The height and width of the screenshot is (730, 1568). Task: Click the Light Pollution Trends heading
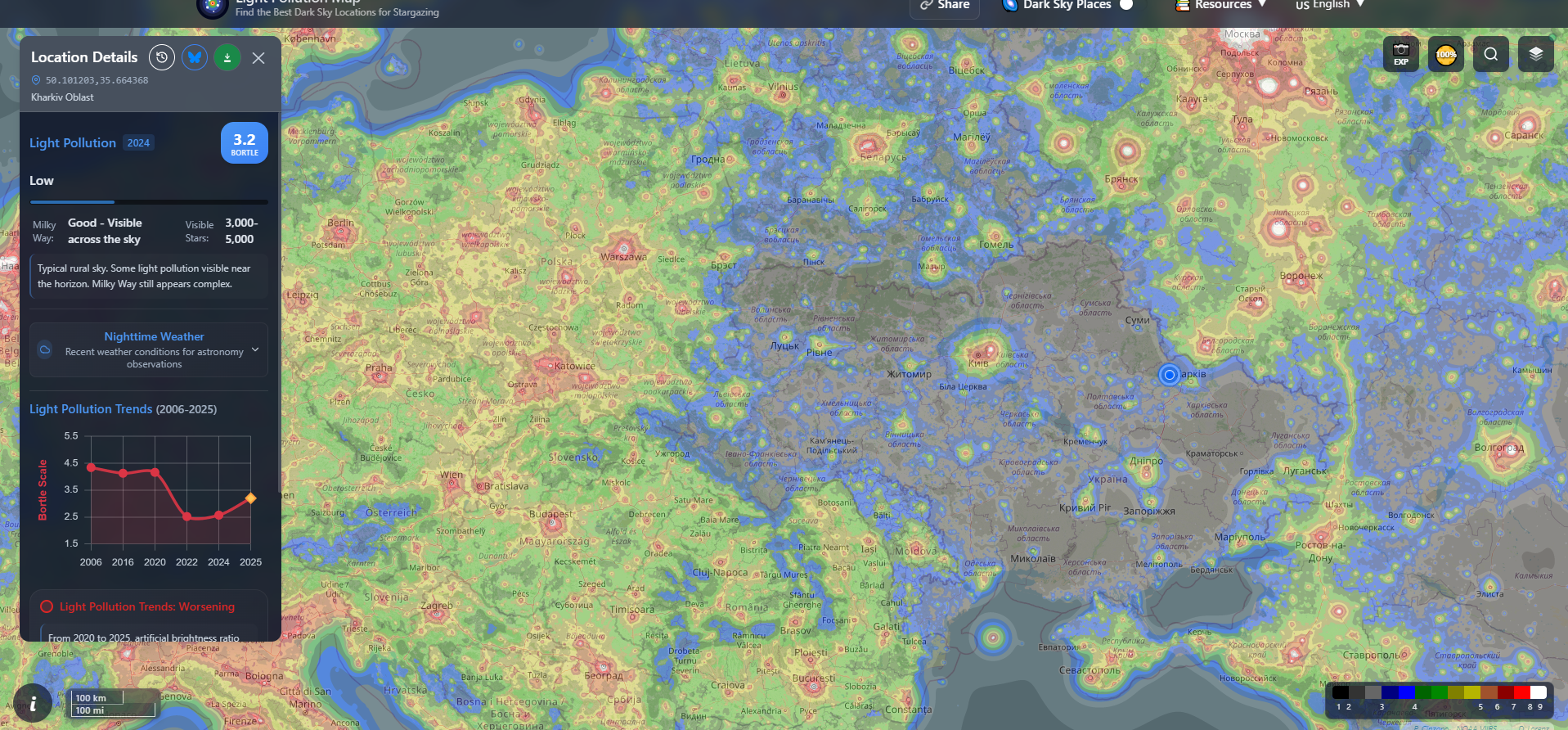coord(123,409)
